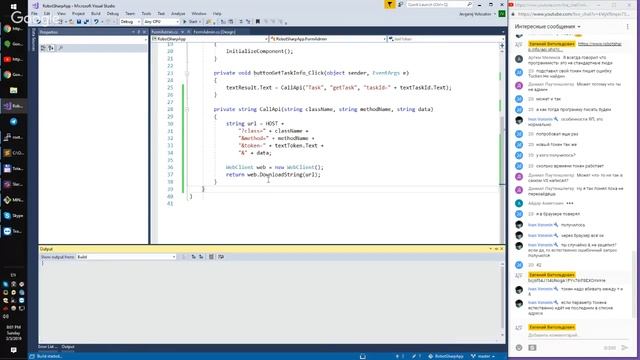Open the member navigation dropdown in editor
The height and width of the screenshot is (360, 640).
(x=445, y=39)
